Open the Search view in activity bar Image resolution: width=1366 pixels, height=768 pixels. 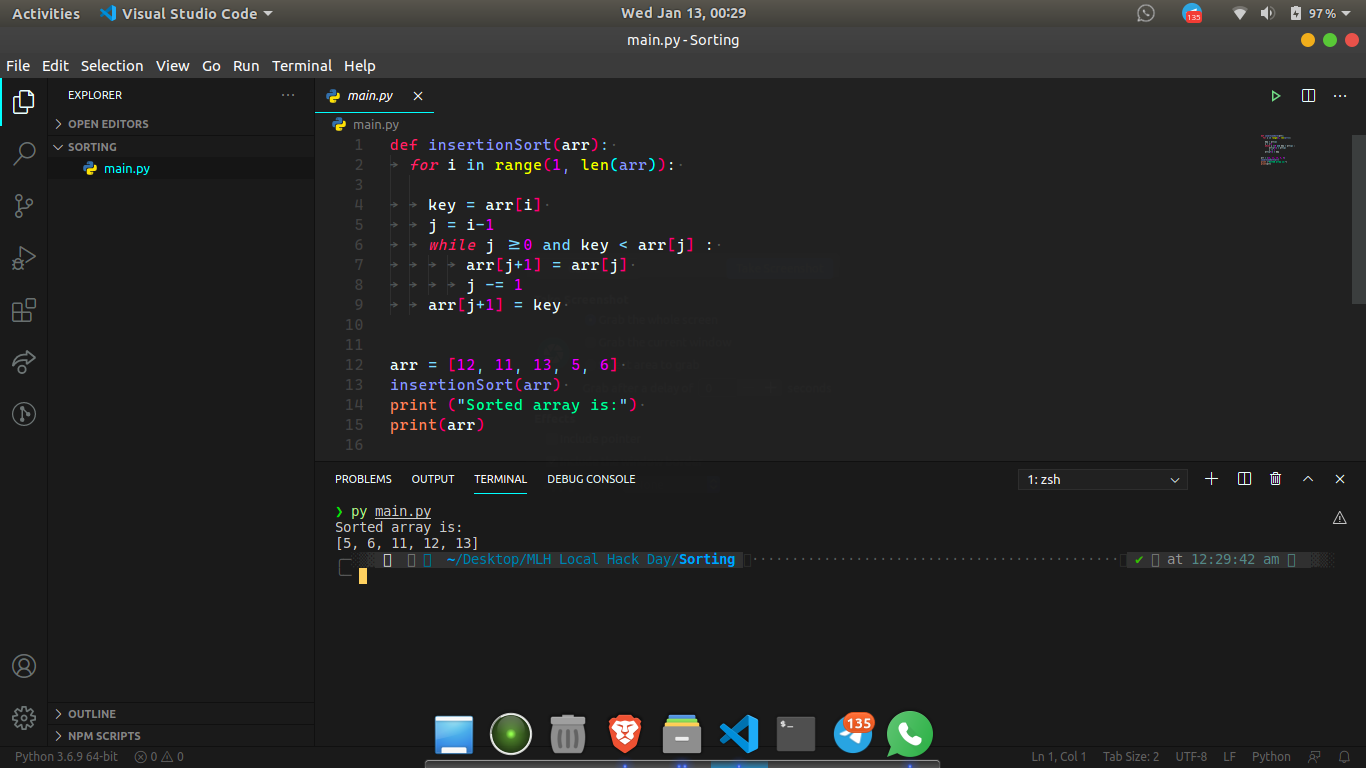(24, 154)
